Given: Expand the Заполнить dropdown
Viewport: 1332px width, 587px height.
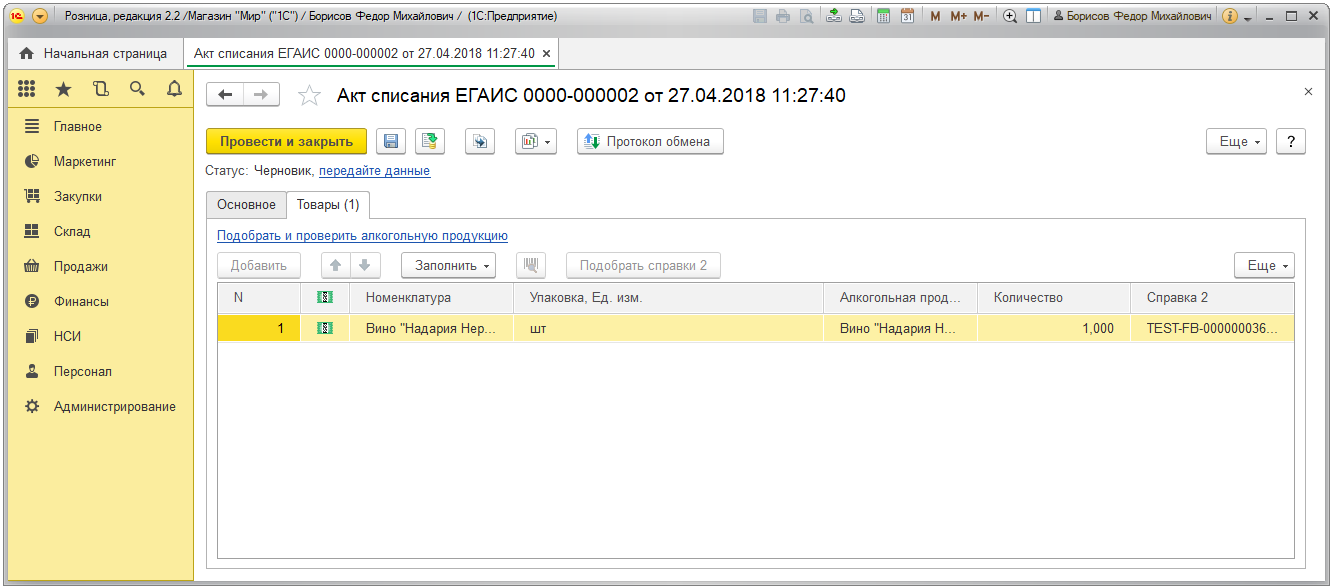Looking at the screenshot, I should click(448, 266).
